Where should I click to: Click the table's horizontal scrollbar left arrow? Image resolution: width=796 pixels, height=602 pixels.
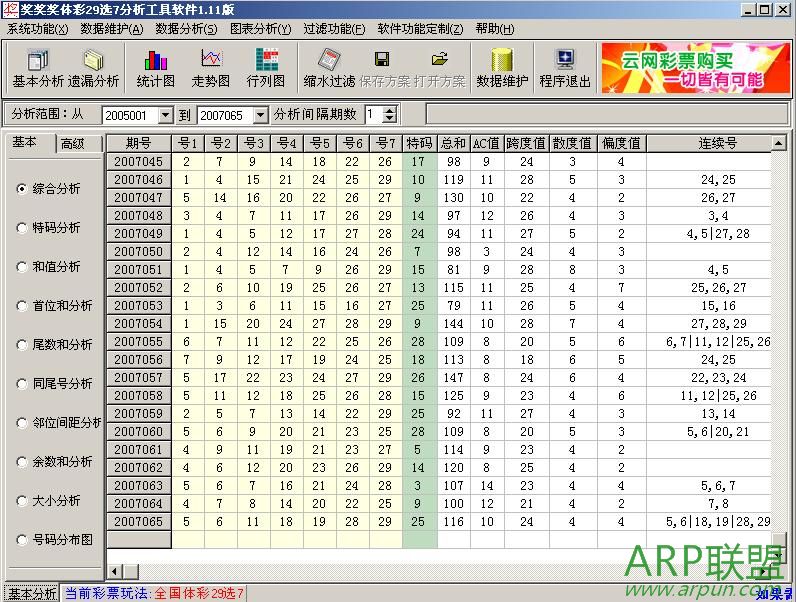pos(115,571)
